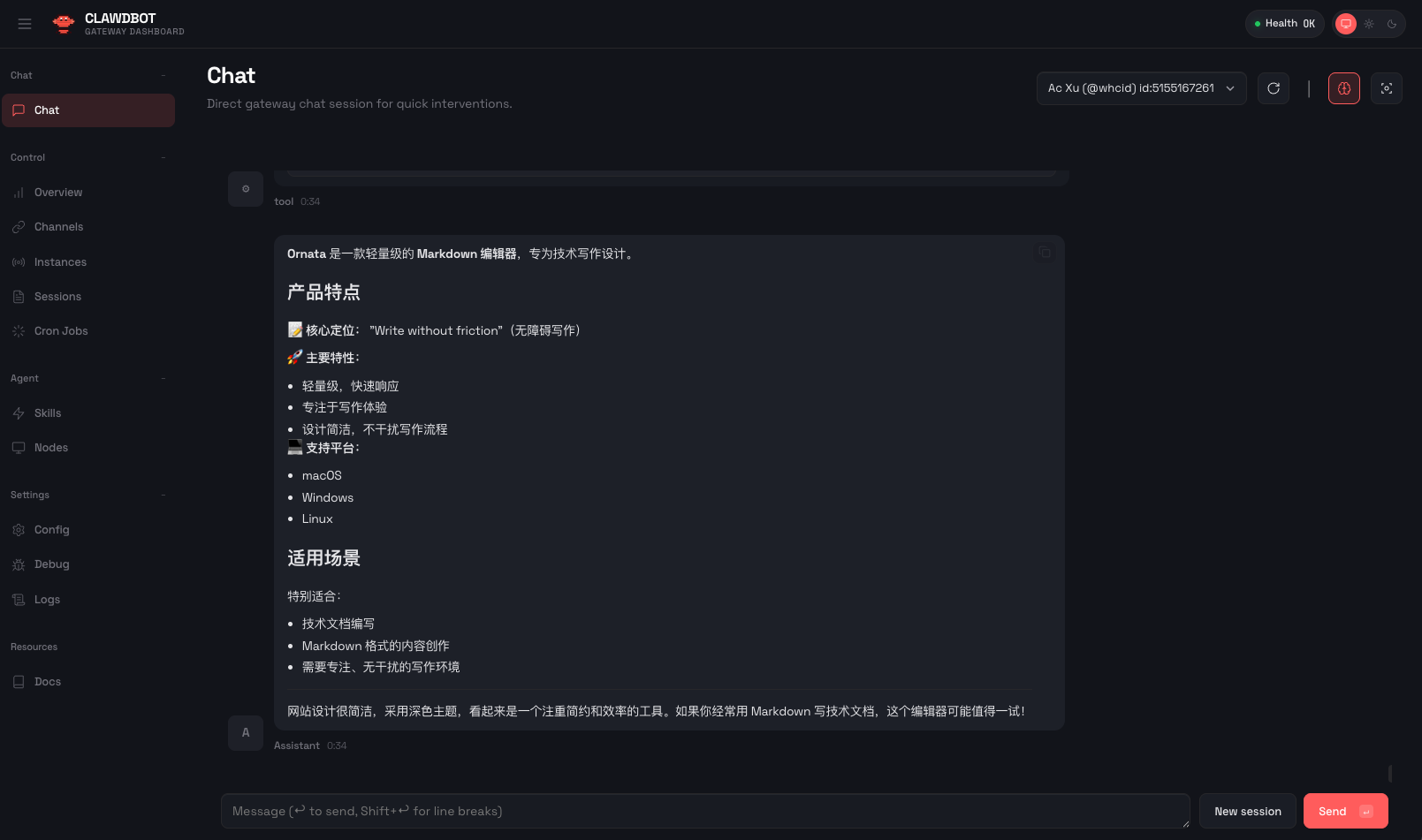Viewport: 1422px width, 840px height.
Task: Open the Skills page
Action: click(x=48, y=413)
